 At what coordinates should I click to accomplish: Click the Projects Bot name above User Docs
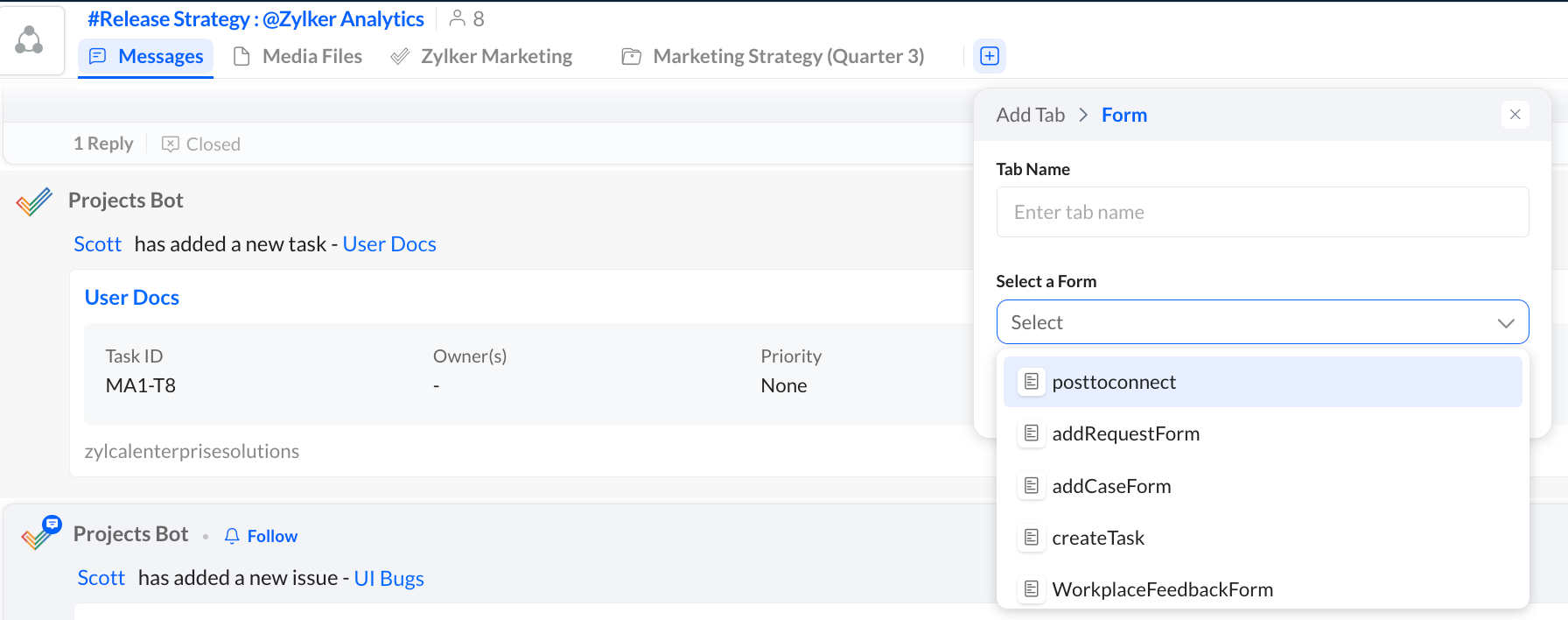point(126,201)
